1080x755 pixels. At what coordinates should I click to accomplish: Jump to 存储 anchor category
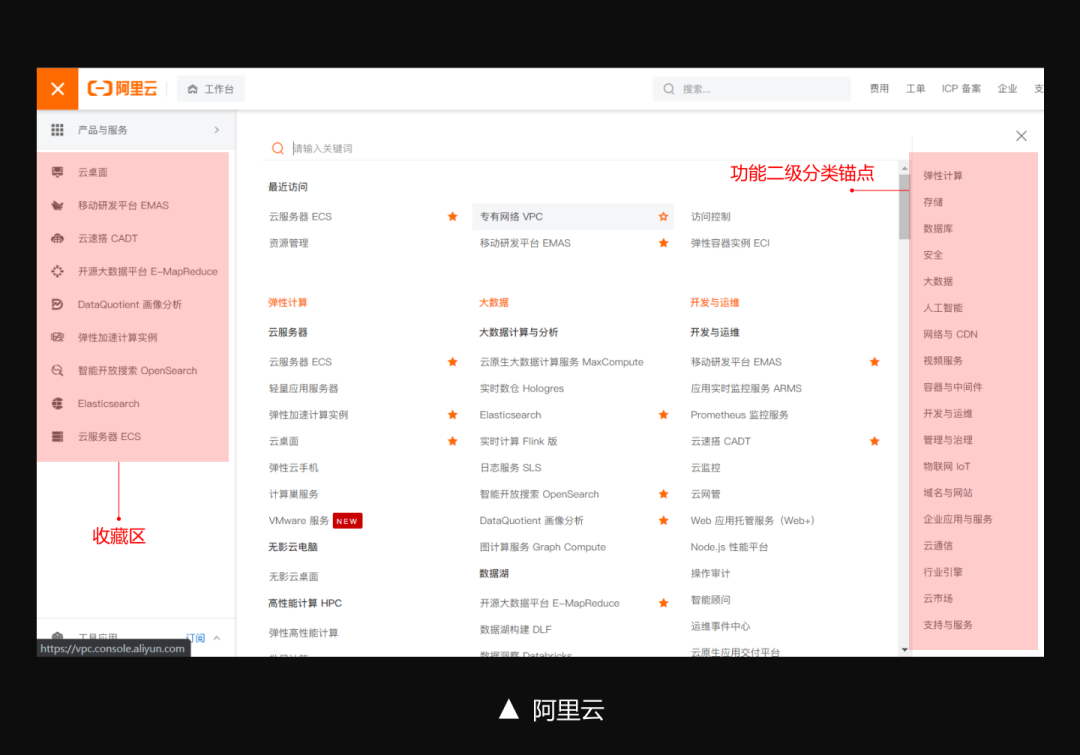click(933, 202)
